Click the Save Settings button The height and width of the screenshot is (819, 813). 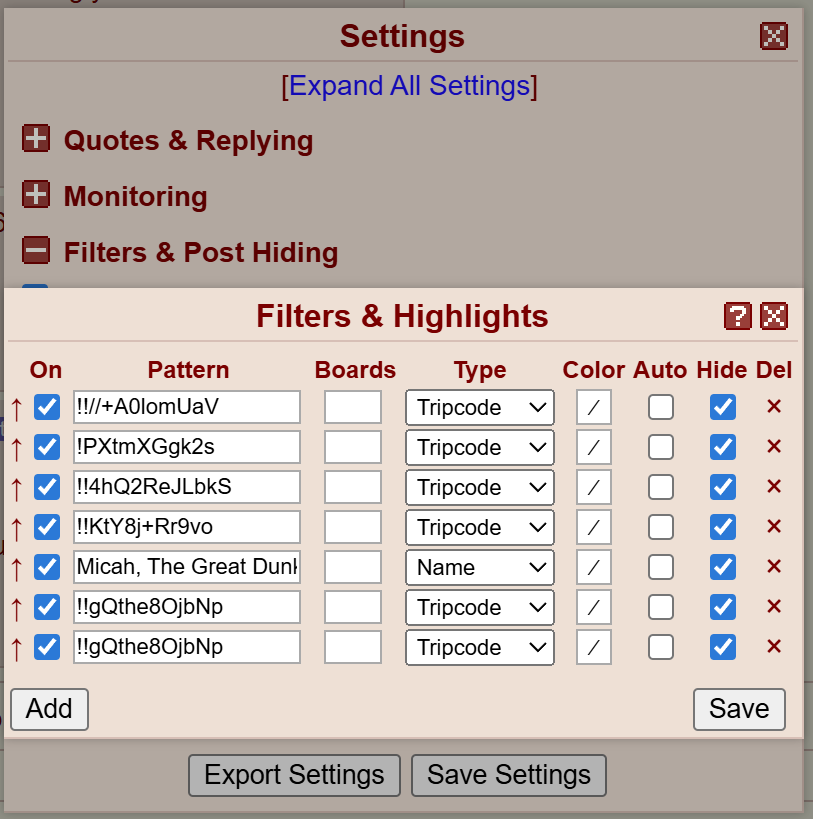click(x=509, y=775)
